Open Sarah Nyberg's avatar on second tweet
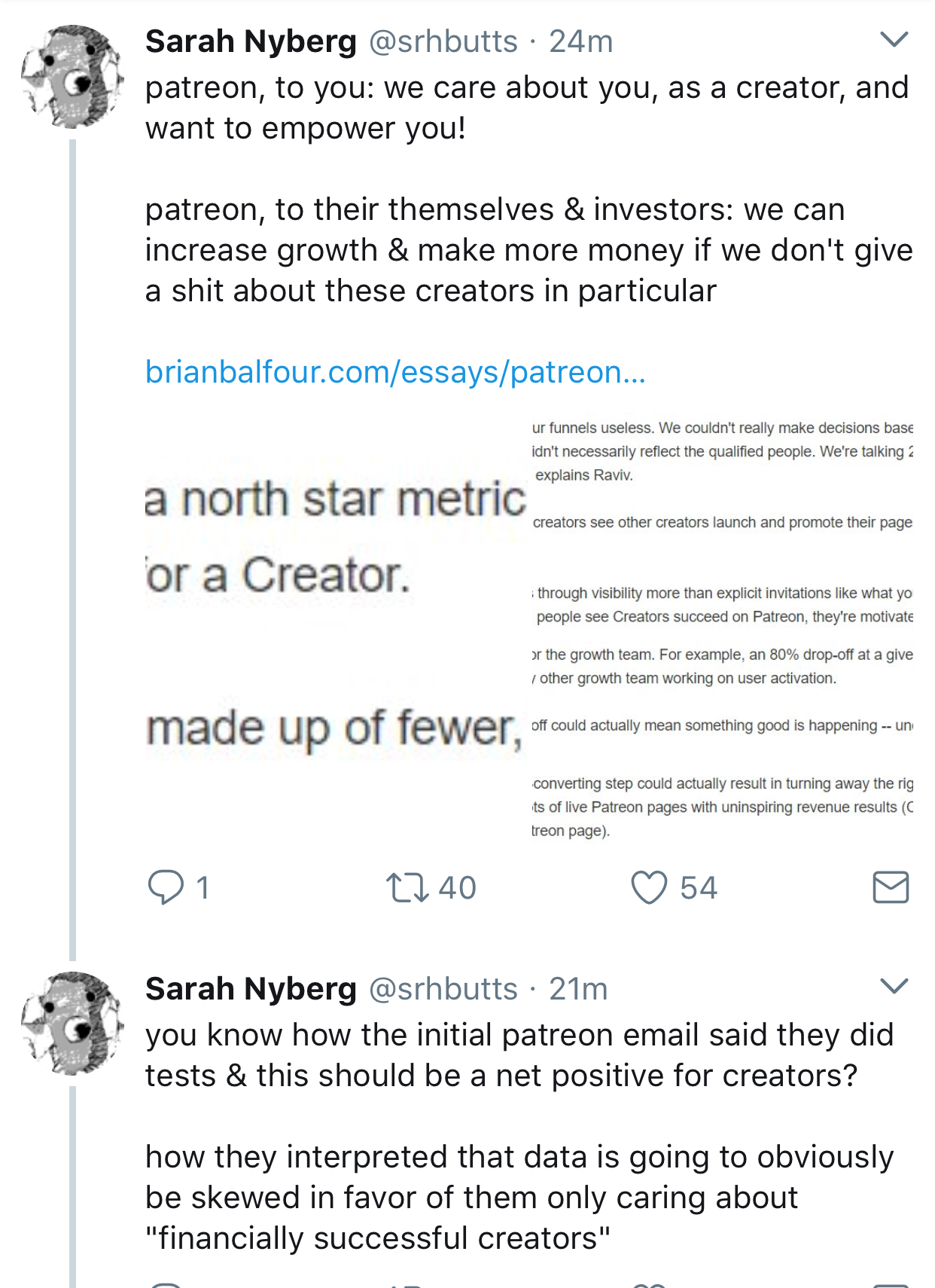The height and width of the screenshot is (1288, 935). [x=72, y=1024]
